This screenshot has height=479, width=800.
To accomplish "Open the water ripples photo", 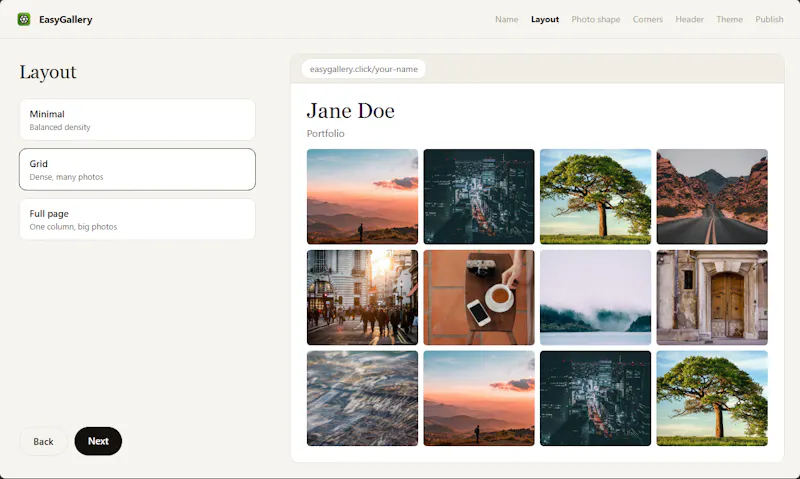I will [362, 398].
